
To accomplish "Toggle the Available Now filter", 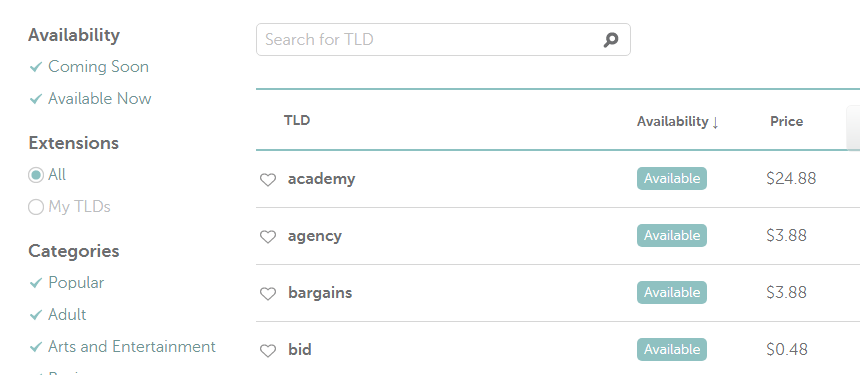I will [90, 99].
